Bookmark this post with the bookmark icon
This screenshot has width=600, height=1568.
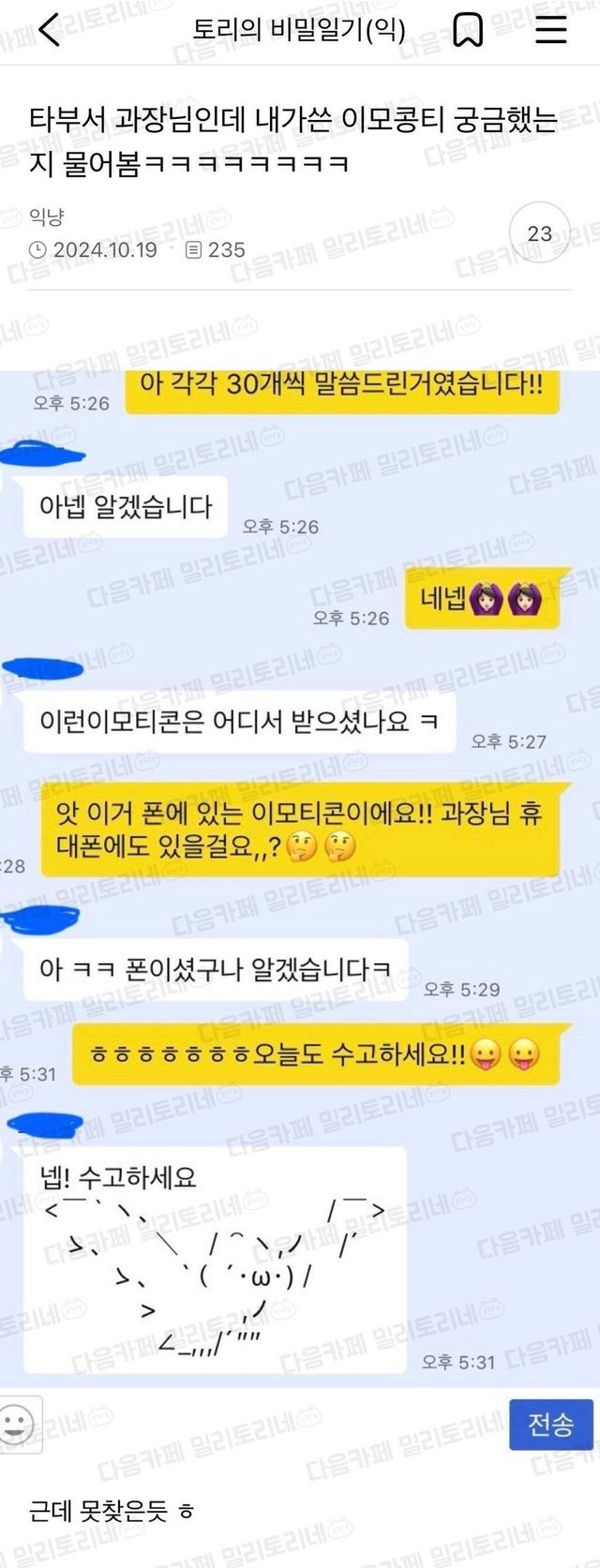468,30
